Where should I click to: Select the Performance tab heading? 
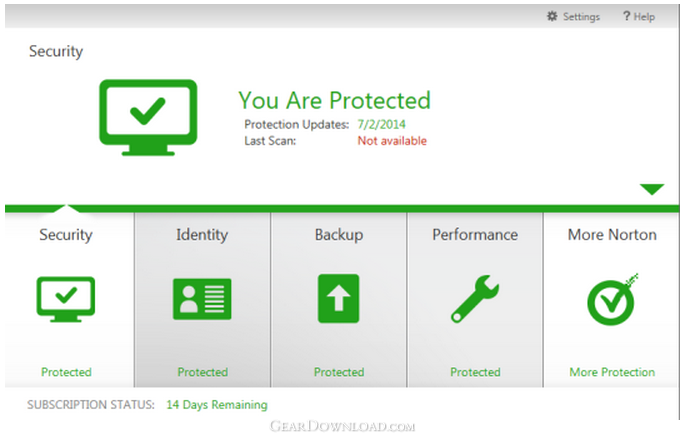tap(475, 235)
